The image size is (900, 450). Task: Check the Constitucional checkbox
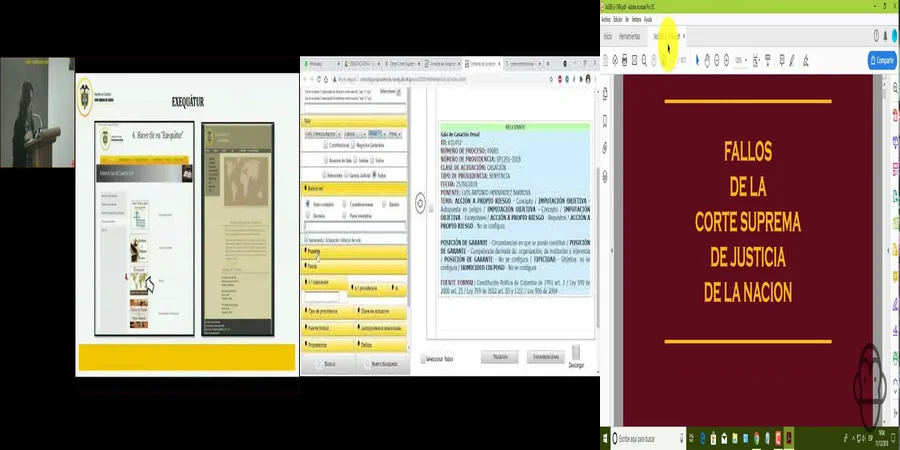pos(325,145)
